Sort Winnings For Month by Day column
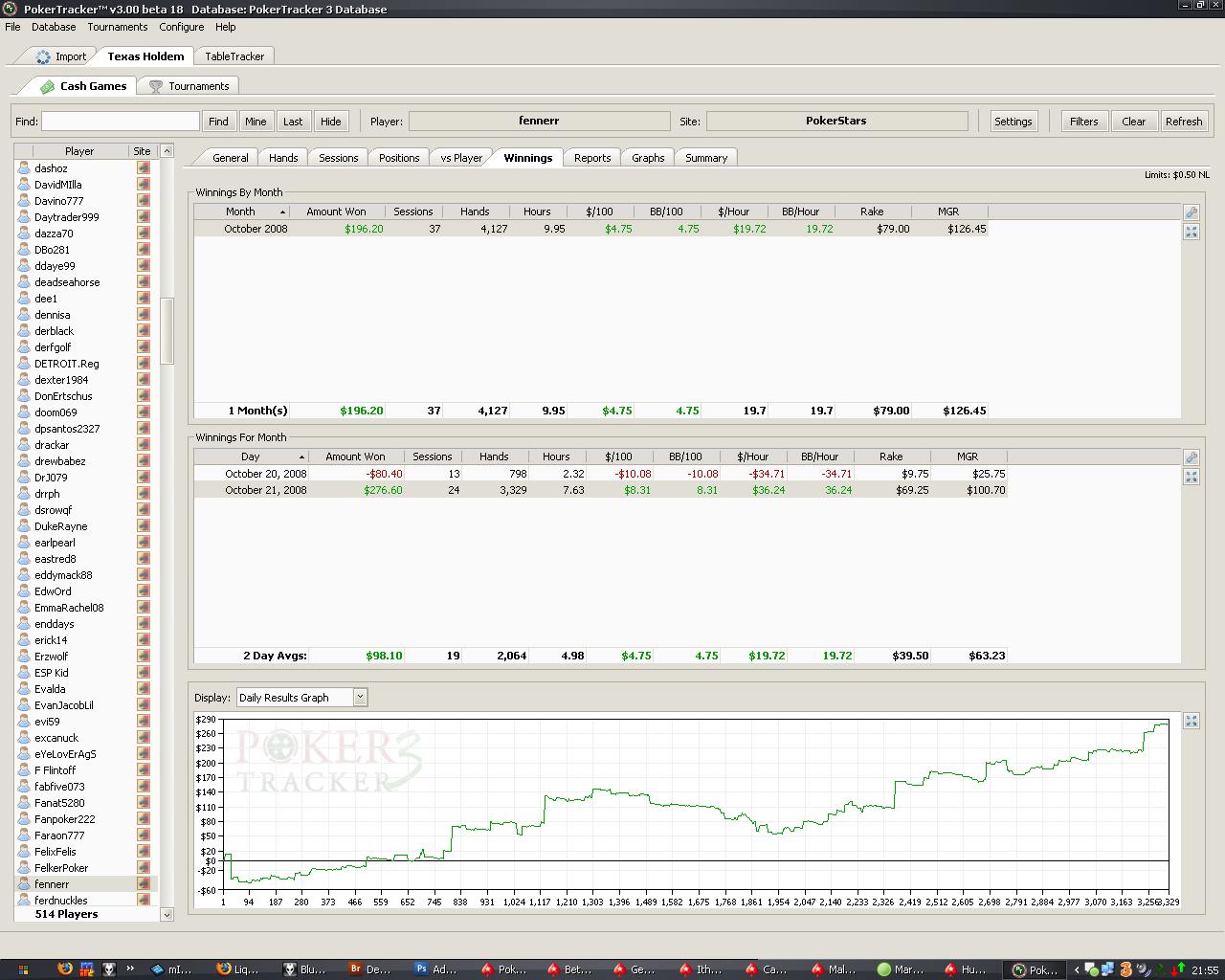 [251, 457]
